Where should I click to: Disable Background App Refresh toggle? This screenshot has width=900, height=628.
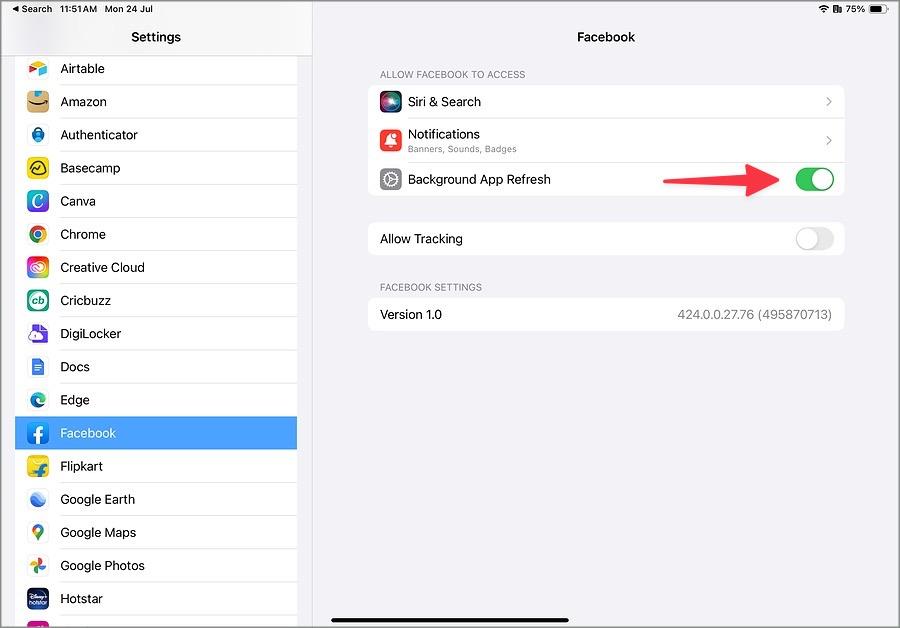pyautogui.click(x=814, y=179)
